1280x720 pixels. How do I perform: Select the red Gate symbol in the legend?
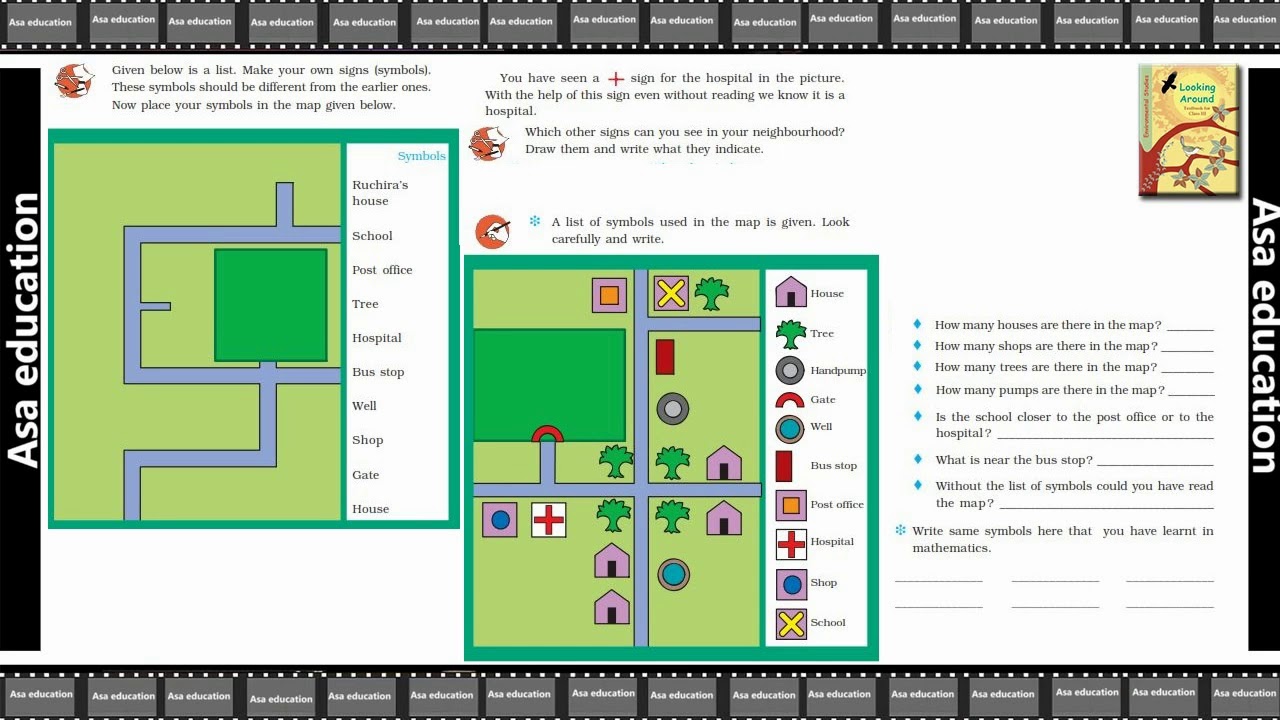(790, 400)
